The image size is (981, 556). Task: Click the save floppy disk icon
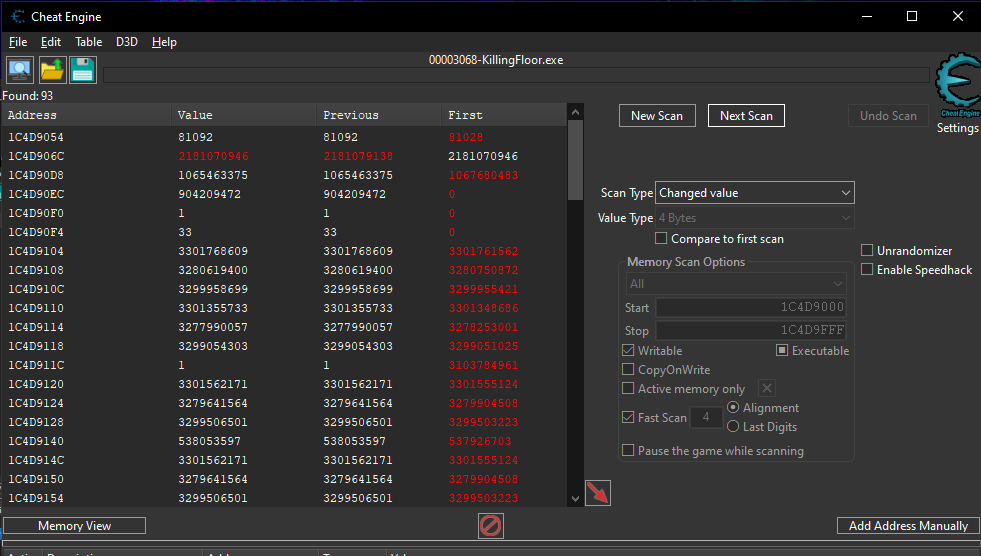[x=83, y=70]
